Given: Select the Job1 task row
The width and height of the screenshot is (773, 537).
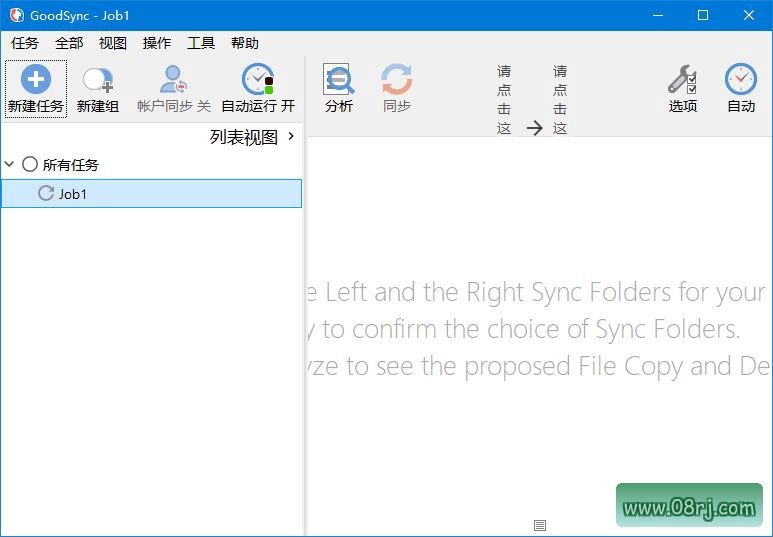Looking at the screenshot, I should pyautogui.click(x=151, y=193).
